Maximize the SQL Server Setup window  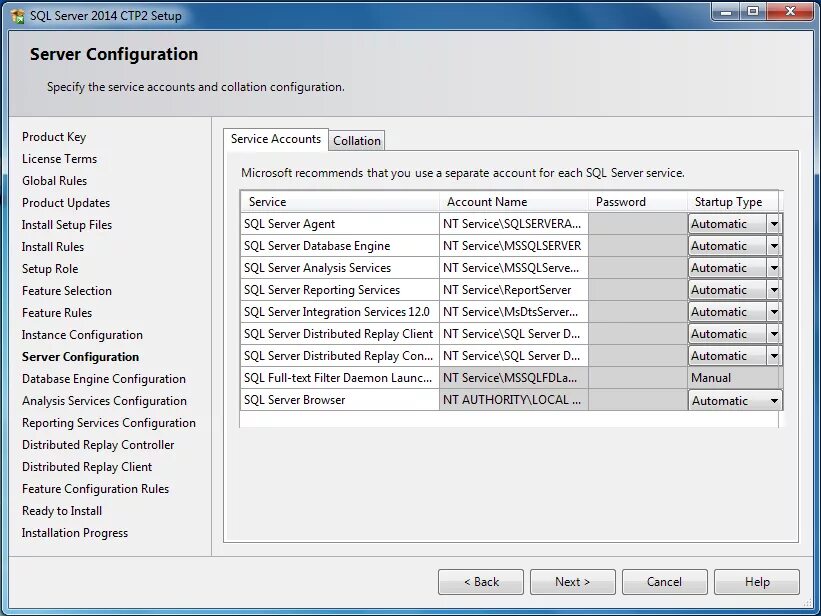[x=752, y=12]
